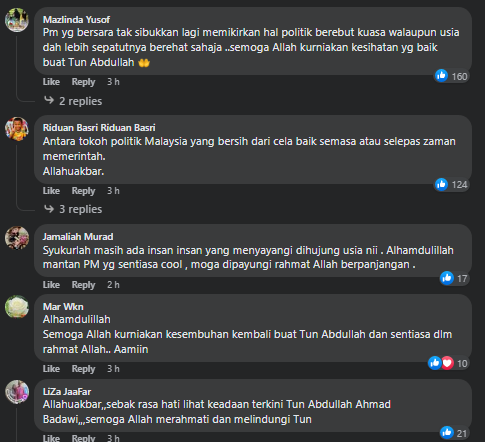Click the 2 h timestamp on Jamaliah's comment
Screen dimensions: 485x442
click(113, 285)
